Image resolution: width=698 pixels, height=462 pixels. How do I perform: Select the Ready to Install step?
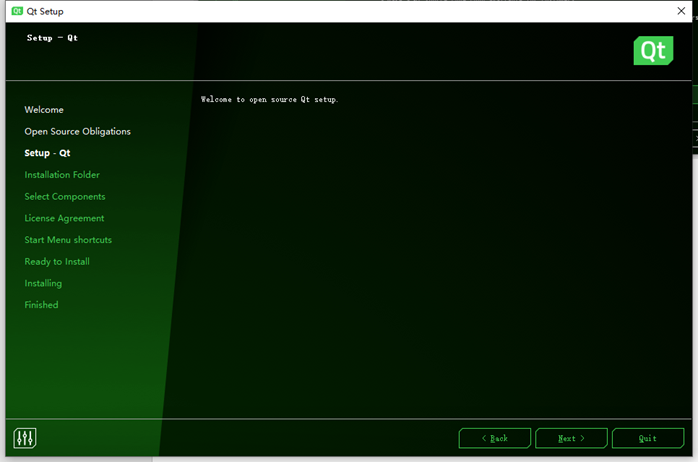pos(57,262)
